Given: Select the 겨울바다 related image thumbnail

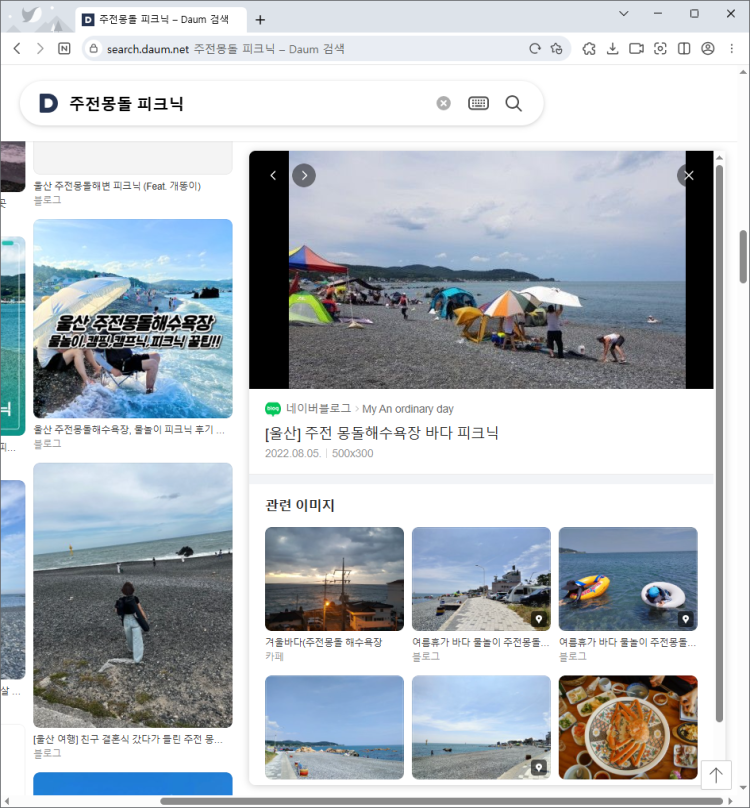Looking at the screenshot, I should [x=334, y=578].
